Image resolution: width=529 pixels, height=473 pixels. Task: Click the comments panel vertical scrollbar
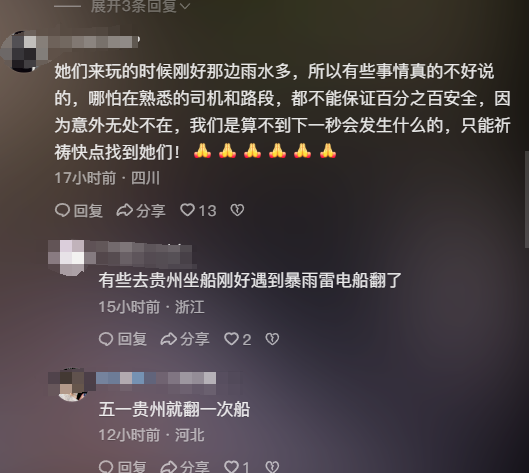pyautogui.click(x=527, y=199)
